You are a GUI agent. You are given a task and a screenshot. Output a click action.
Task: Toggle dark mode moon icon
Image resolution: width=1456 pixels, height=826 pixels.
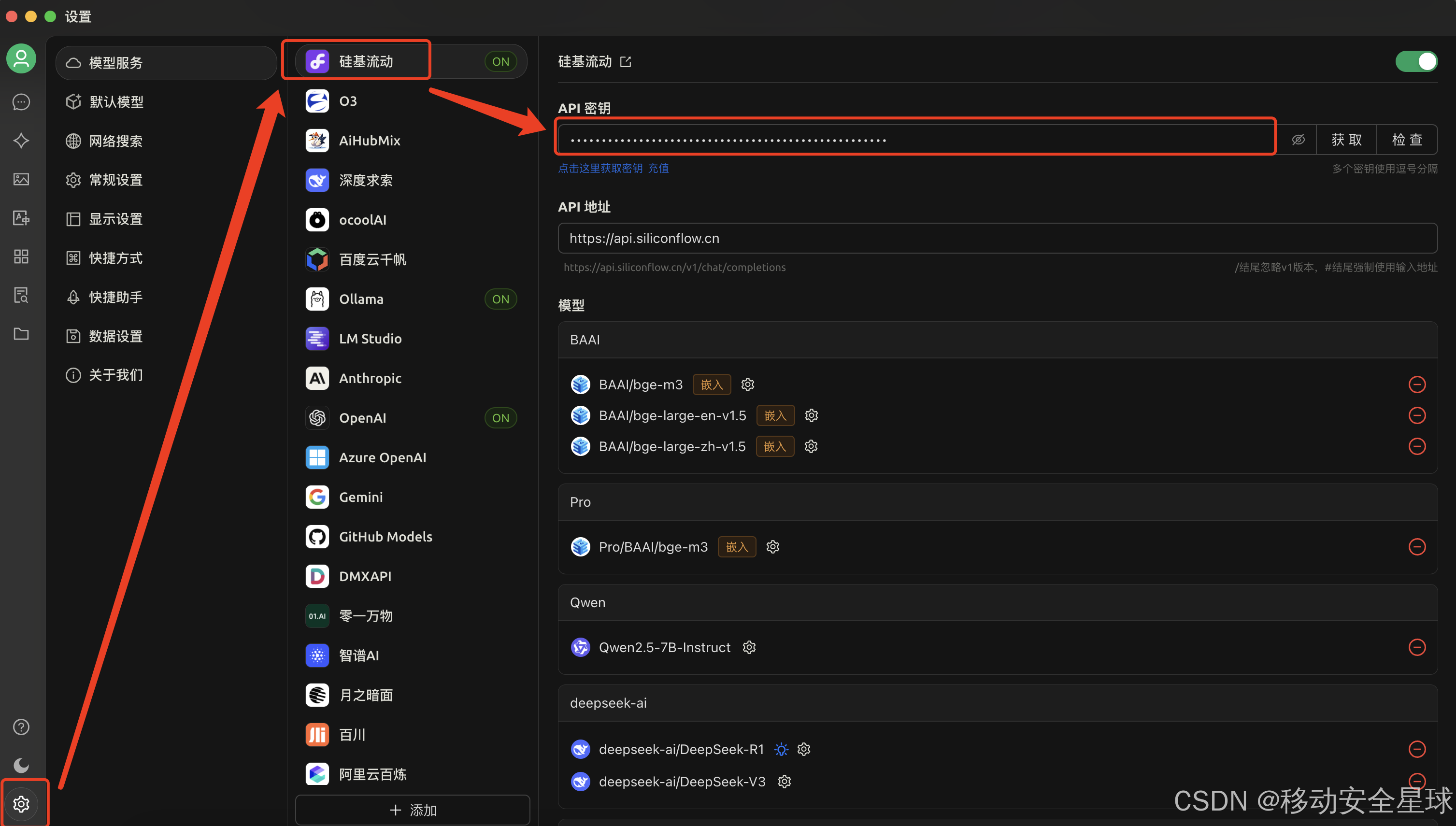click(x=21, y=765)
